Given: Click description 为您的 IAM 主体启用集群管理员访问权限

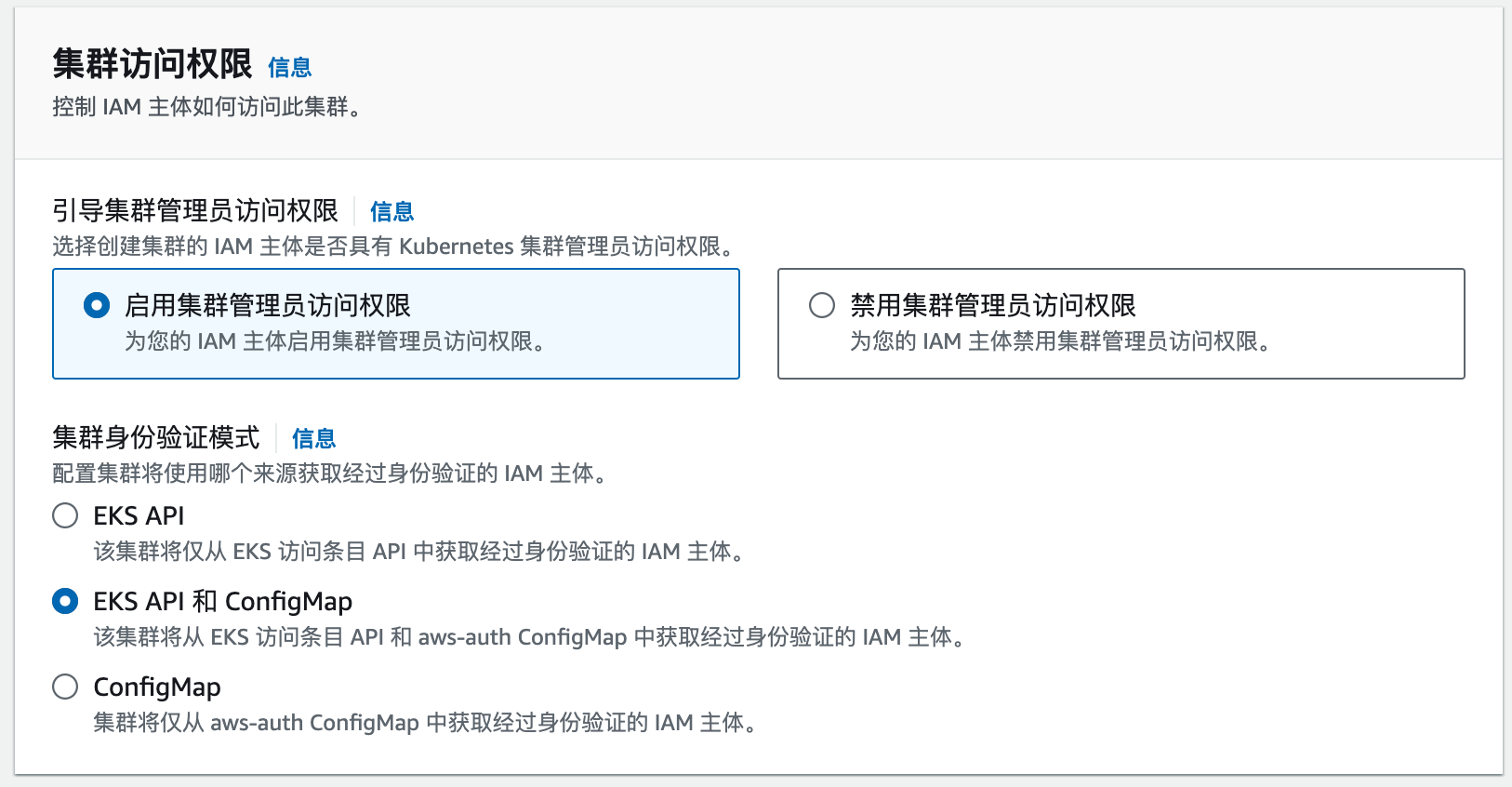Looking at the screenshot, I should tap(335, 341).
